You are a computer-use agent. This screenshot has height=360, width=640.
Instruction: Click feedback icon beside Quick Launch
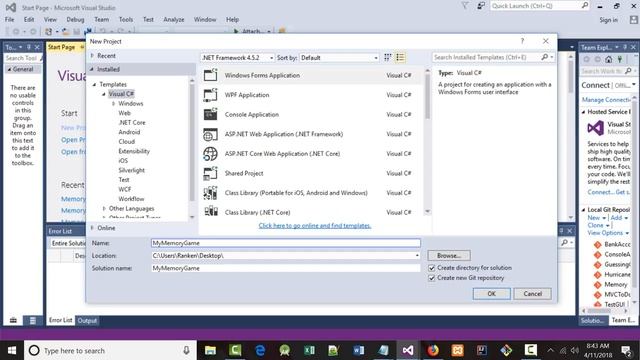(481, 6)
